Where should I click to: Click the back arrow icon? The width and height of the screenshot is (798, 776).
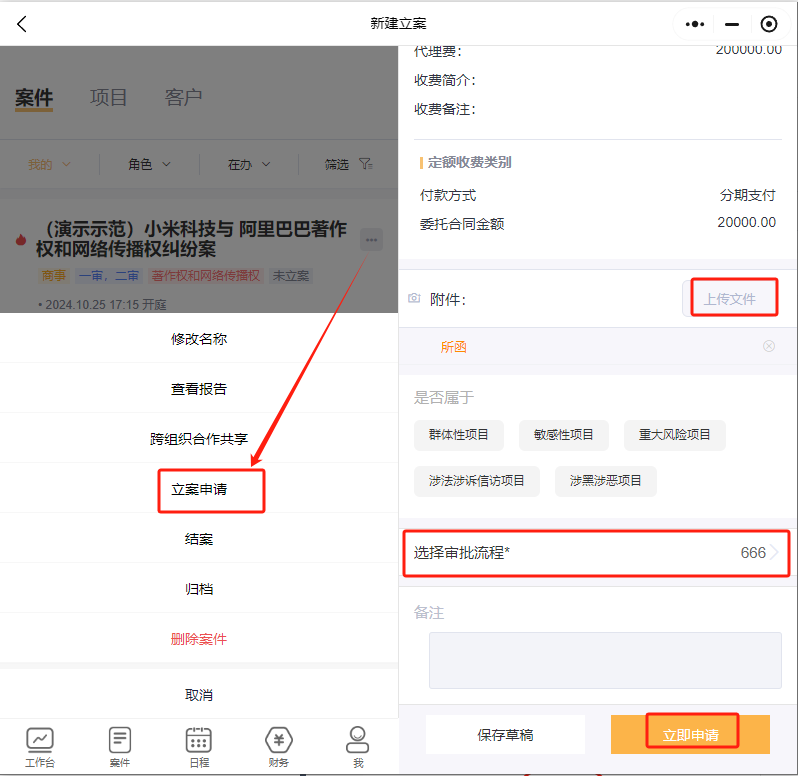click(x=22, y=24)
